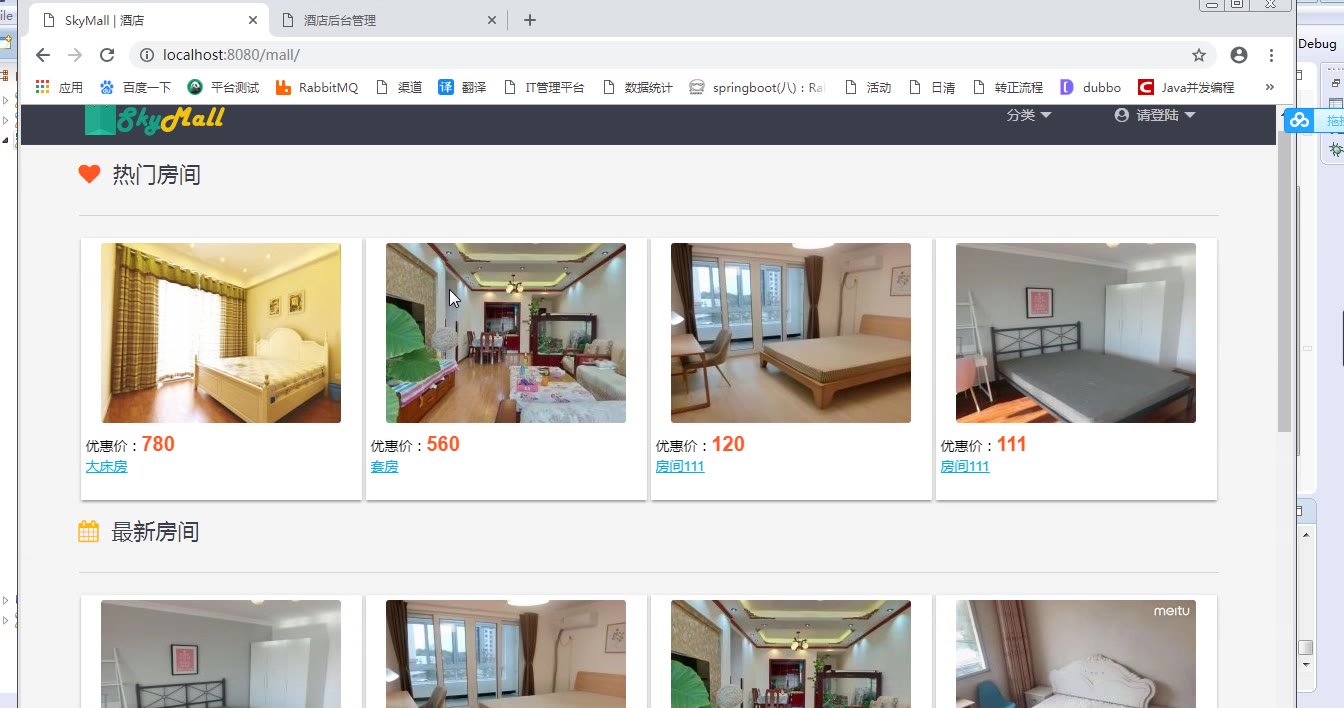
Task: Click second photo under 最新房间
Action: coord(506,654)
